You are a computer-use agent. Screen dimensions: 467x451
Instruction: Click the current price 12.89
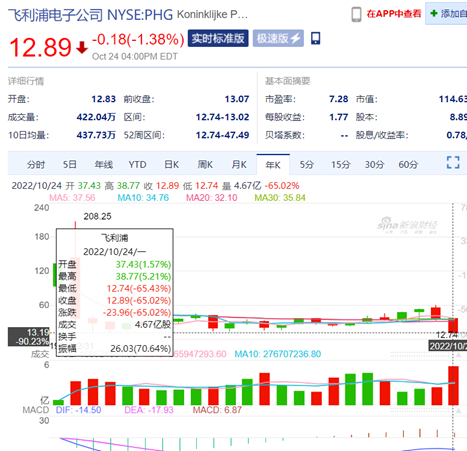tap(40, 47)
